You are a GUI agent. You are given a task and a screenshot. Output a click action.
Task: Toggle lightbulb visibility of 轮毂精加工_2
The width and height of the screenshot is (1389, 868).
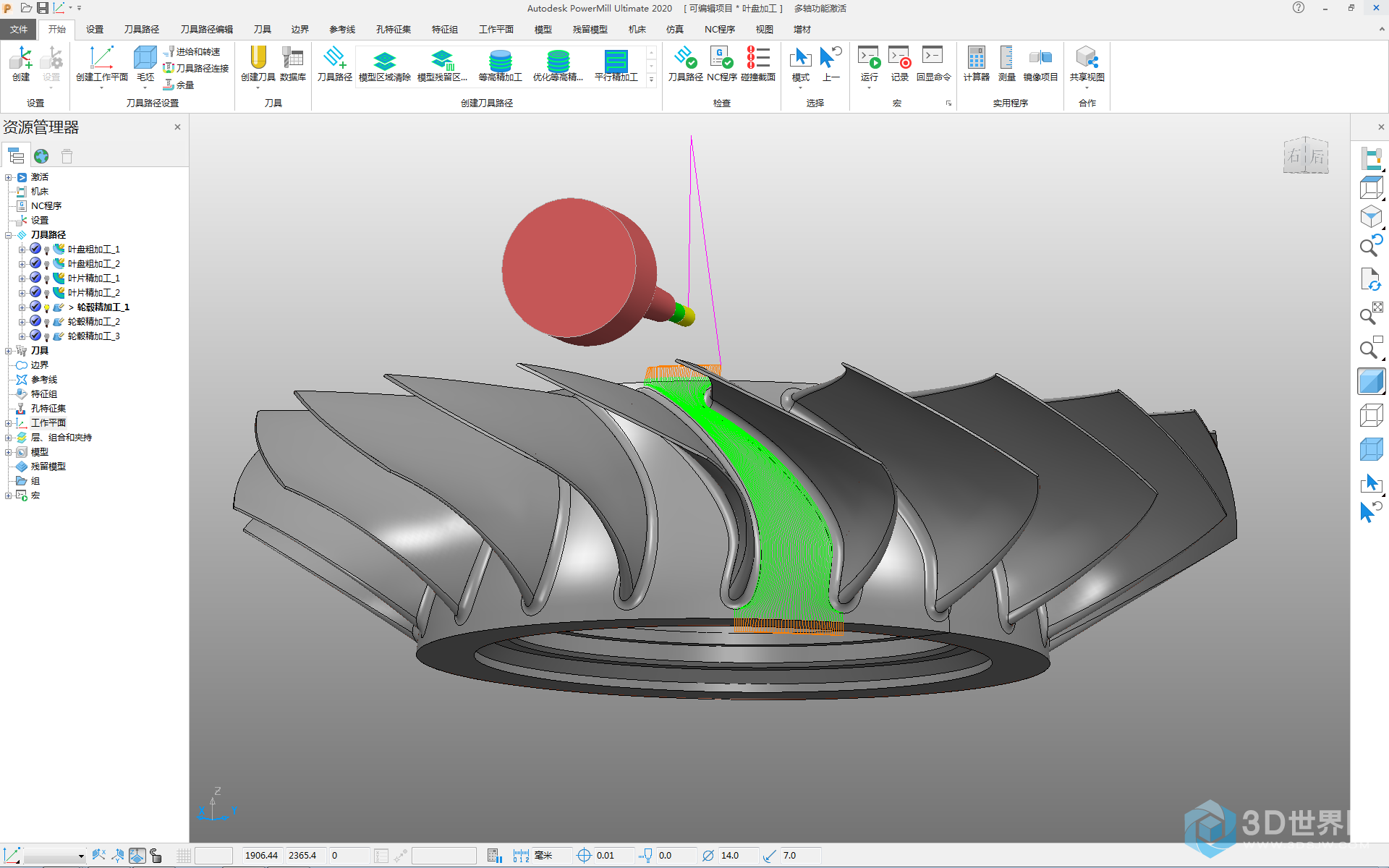[x=47, y=322]
